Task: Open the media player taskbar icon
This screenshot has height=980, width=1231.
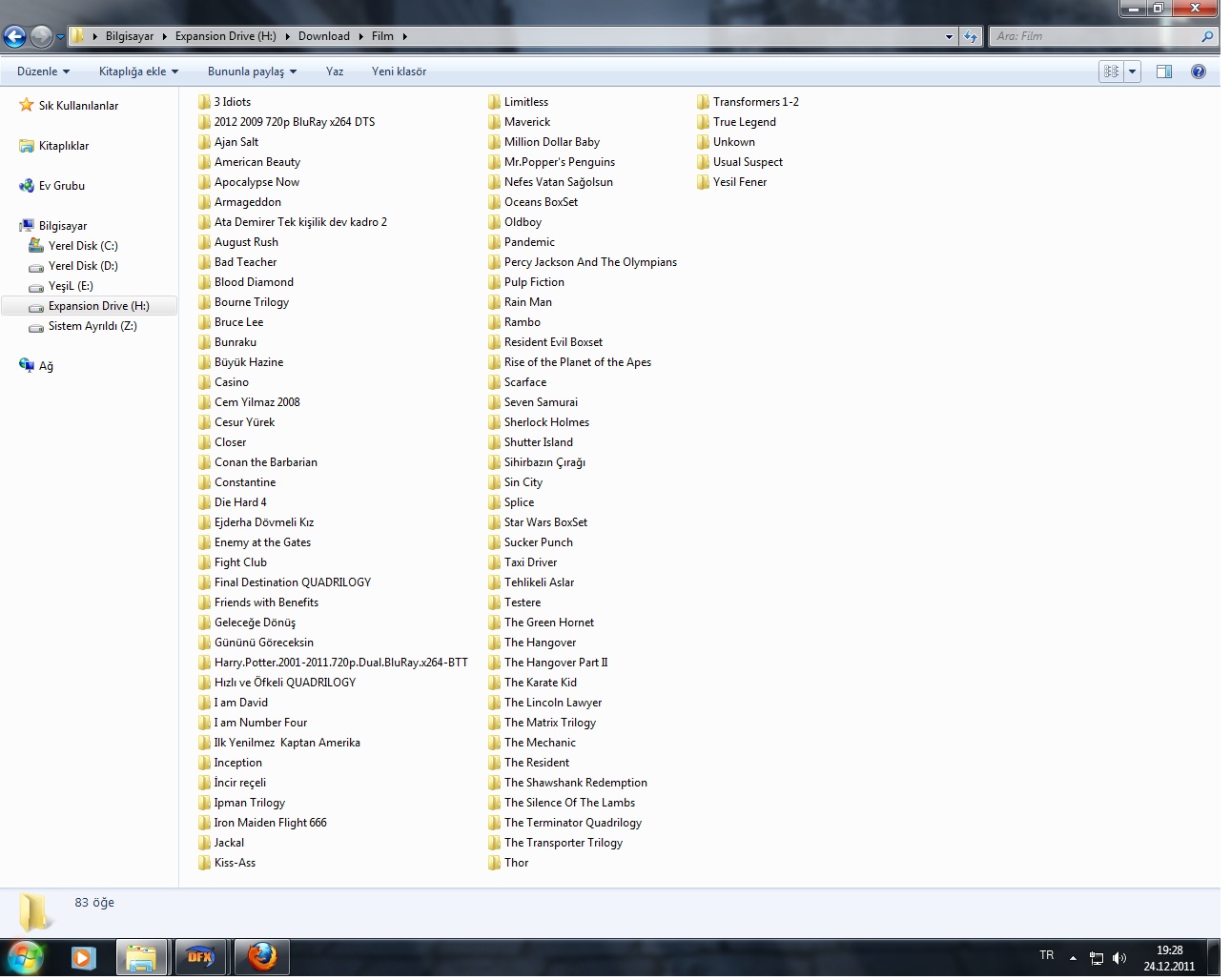Action: [83, 956]
